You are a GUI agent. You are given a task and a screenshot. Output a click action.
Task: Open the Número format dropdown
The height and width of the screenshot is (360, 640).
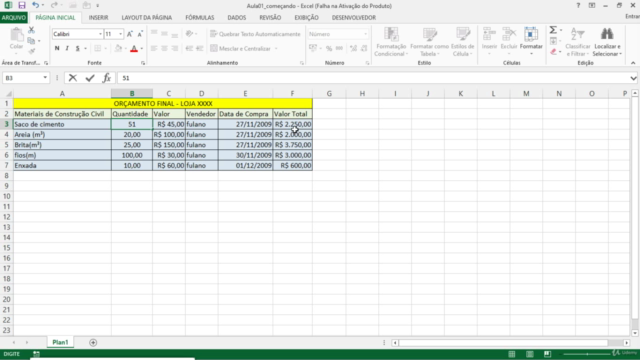click(365, 34)
